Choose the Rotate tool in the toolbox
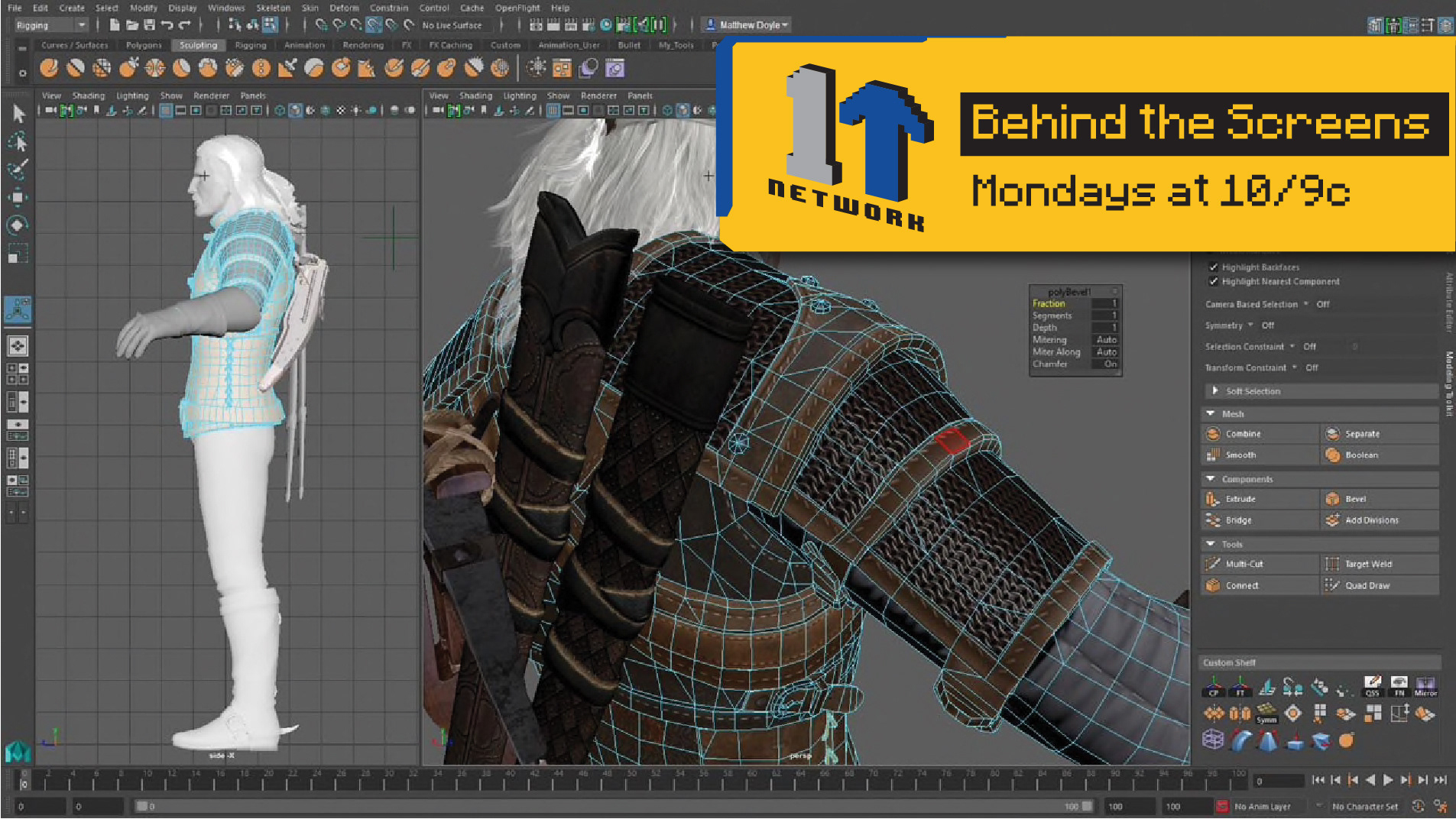The image size is (1456, 819). [18, 225]
